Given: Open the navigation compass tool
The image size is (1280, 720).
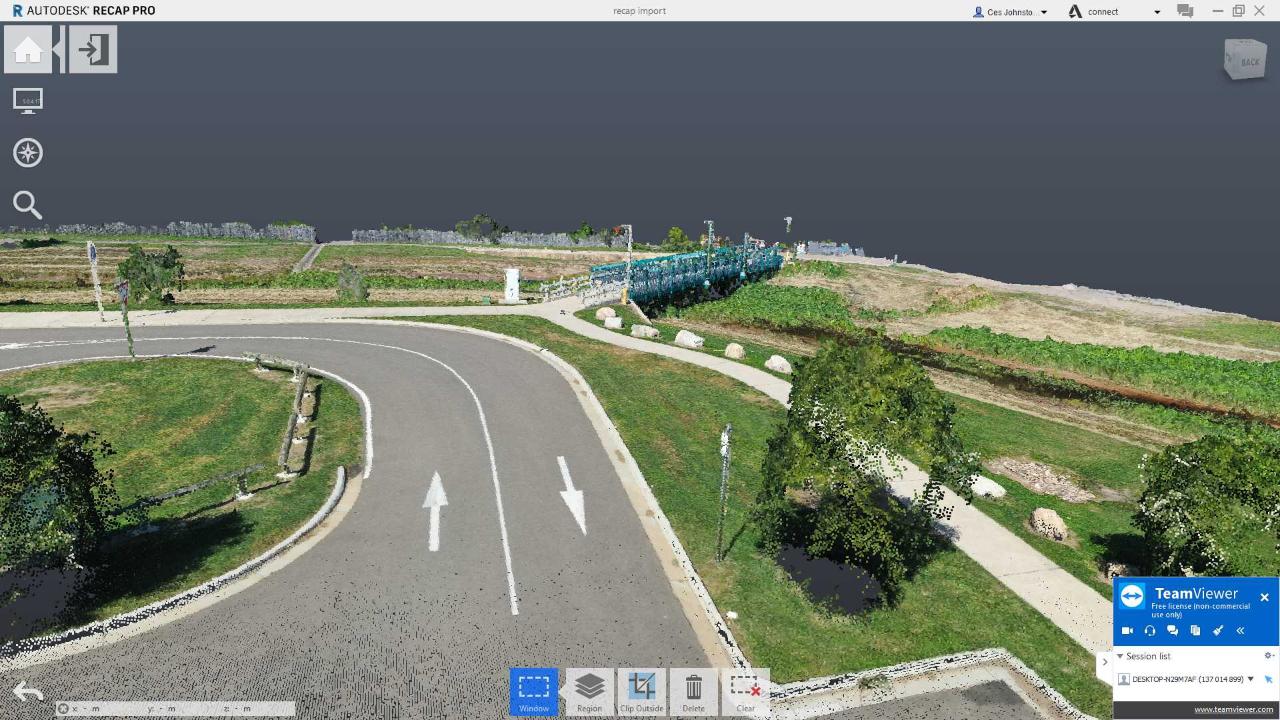Looking at the screenshot, I should (x=28, y=153).
